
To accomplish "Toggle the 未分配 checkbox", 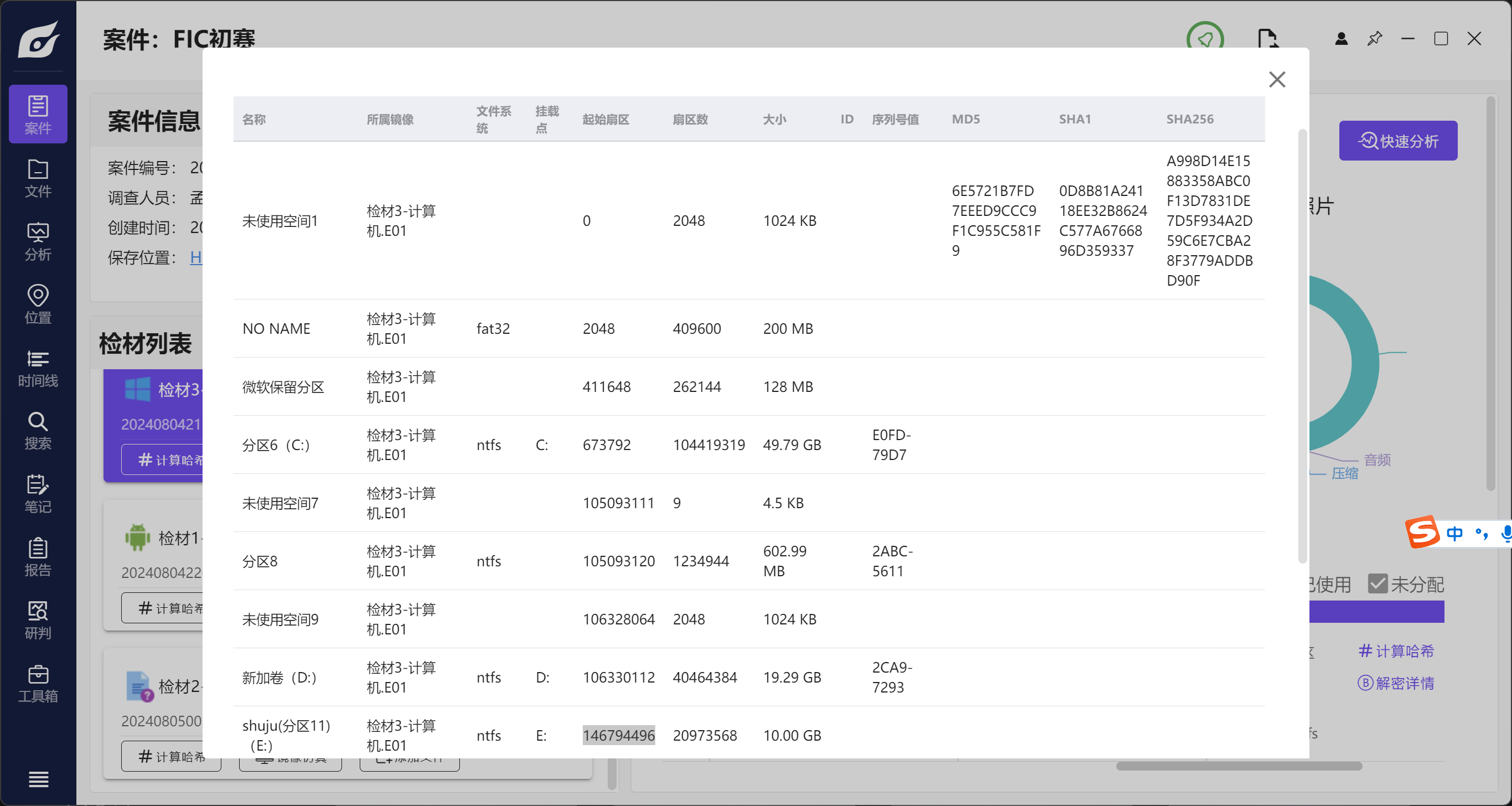I will pos(1378,583).
